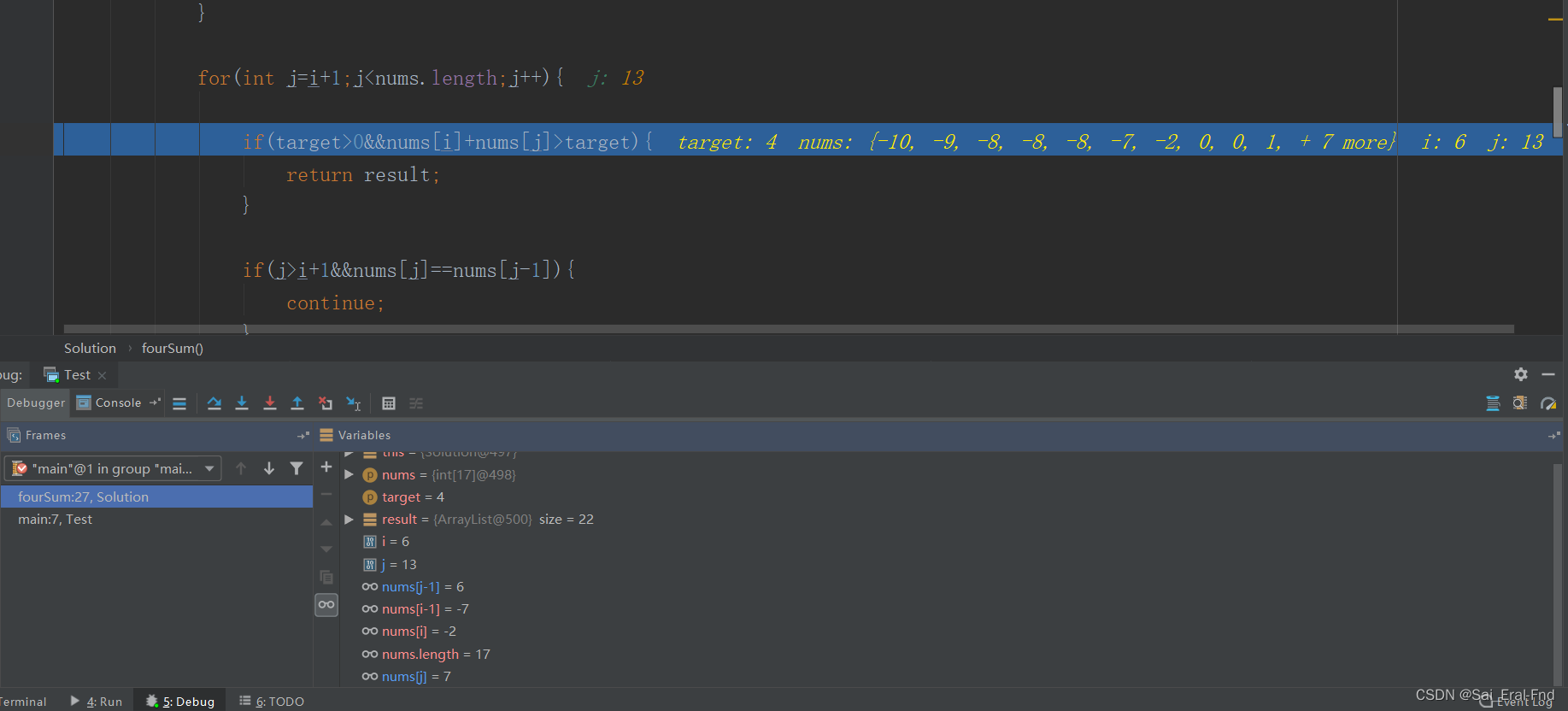Toggle show watches in Variables glasses button

[326, 605]
